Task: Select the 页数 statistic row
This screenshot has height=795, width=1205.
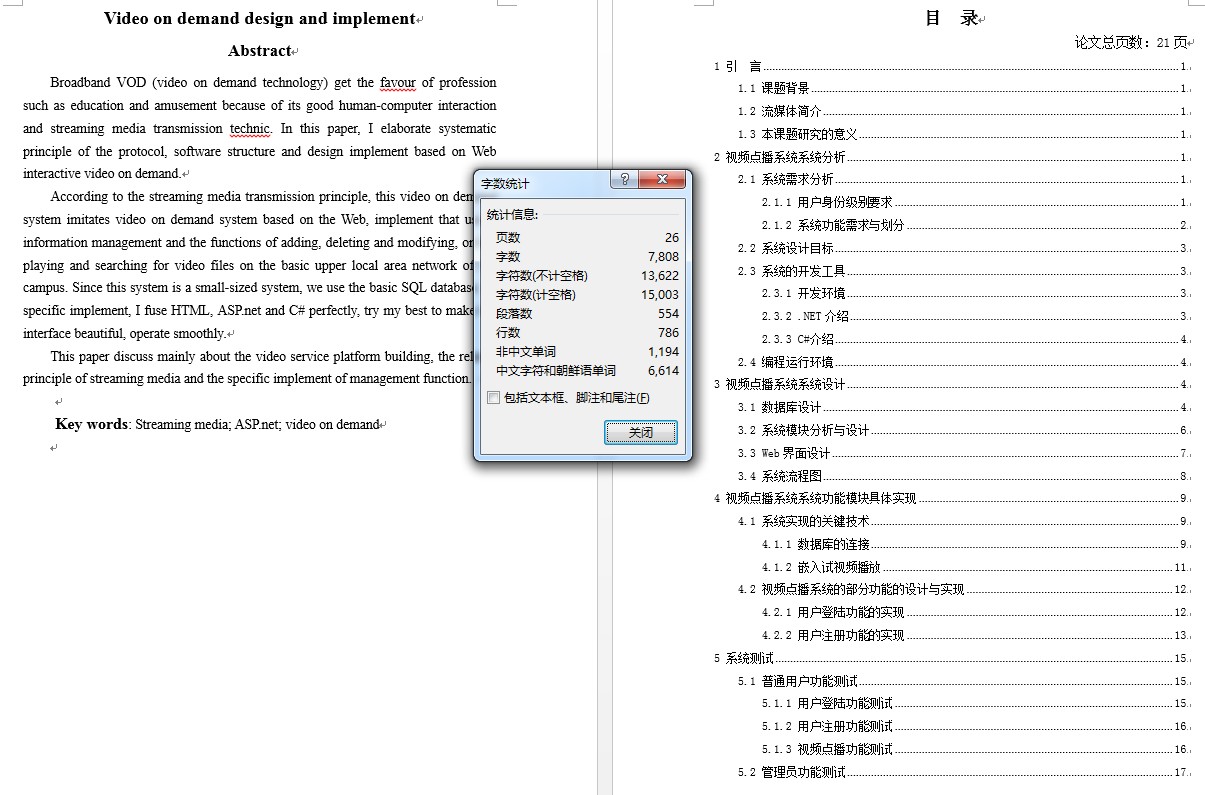Action: tap(587, 237)
